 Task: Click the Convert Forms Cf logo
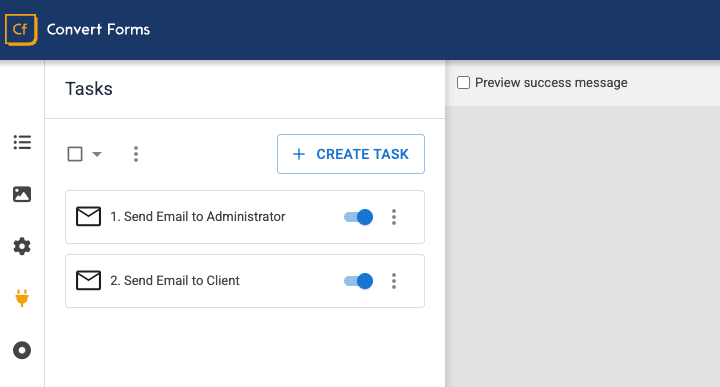(21, 29)
